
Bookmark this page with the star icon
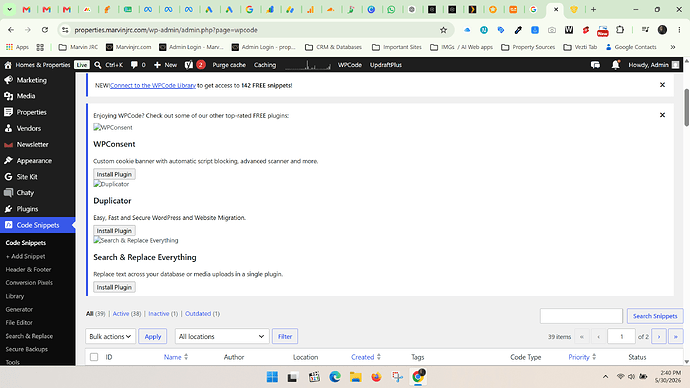click(x=443, y=30)
